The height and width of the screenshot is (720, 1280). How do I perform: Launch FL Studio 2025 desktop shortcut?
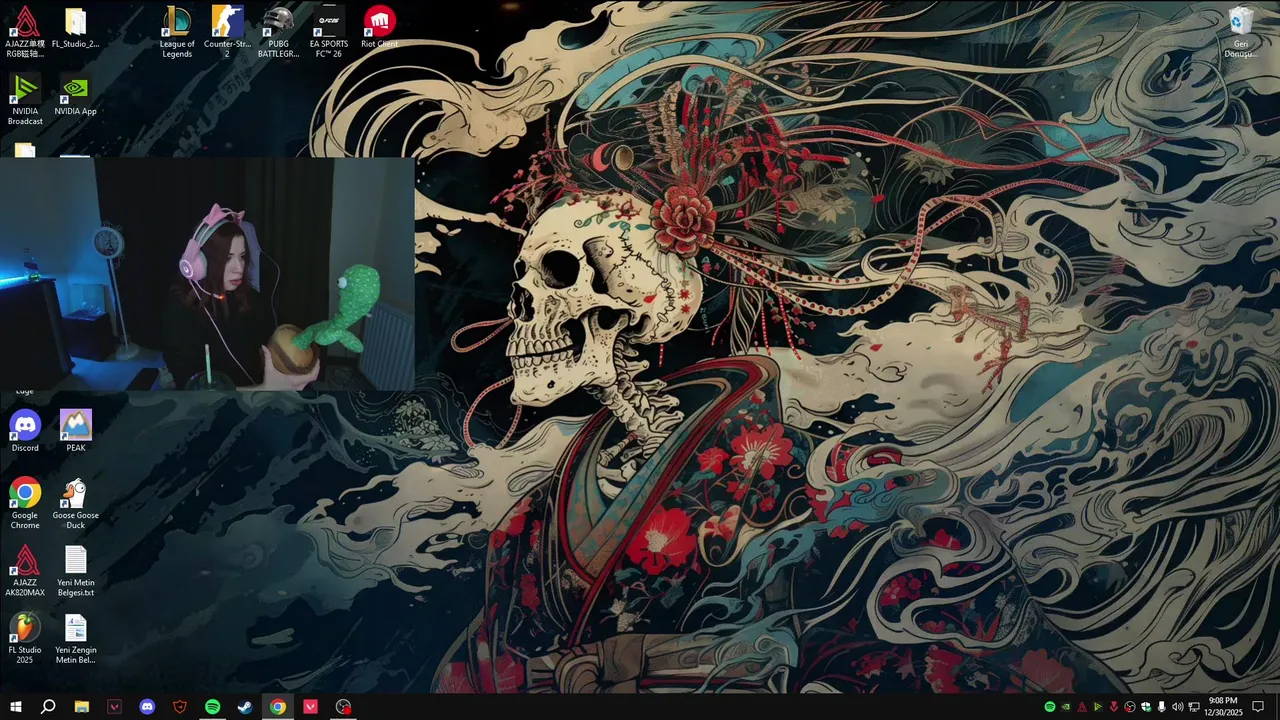point(25,638)
